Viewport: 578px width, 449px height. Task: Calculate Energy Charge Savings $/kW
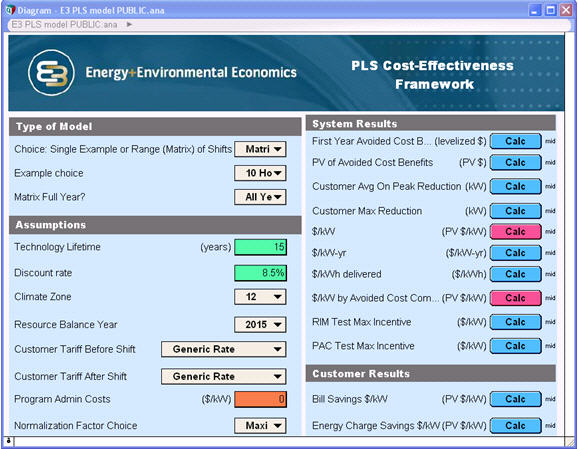pos(516,426)
